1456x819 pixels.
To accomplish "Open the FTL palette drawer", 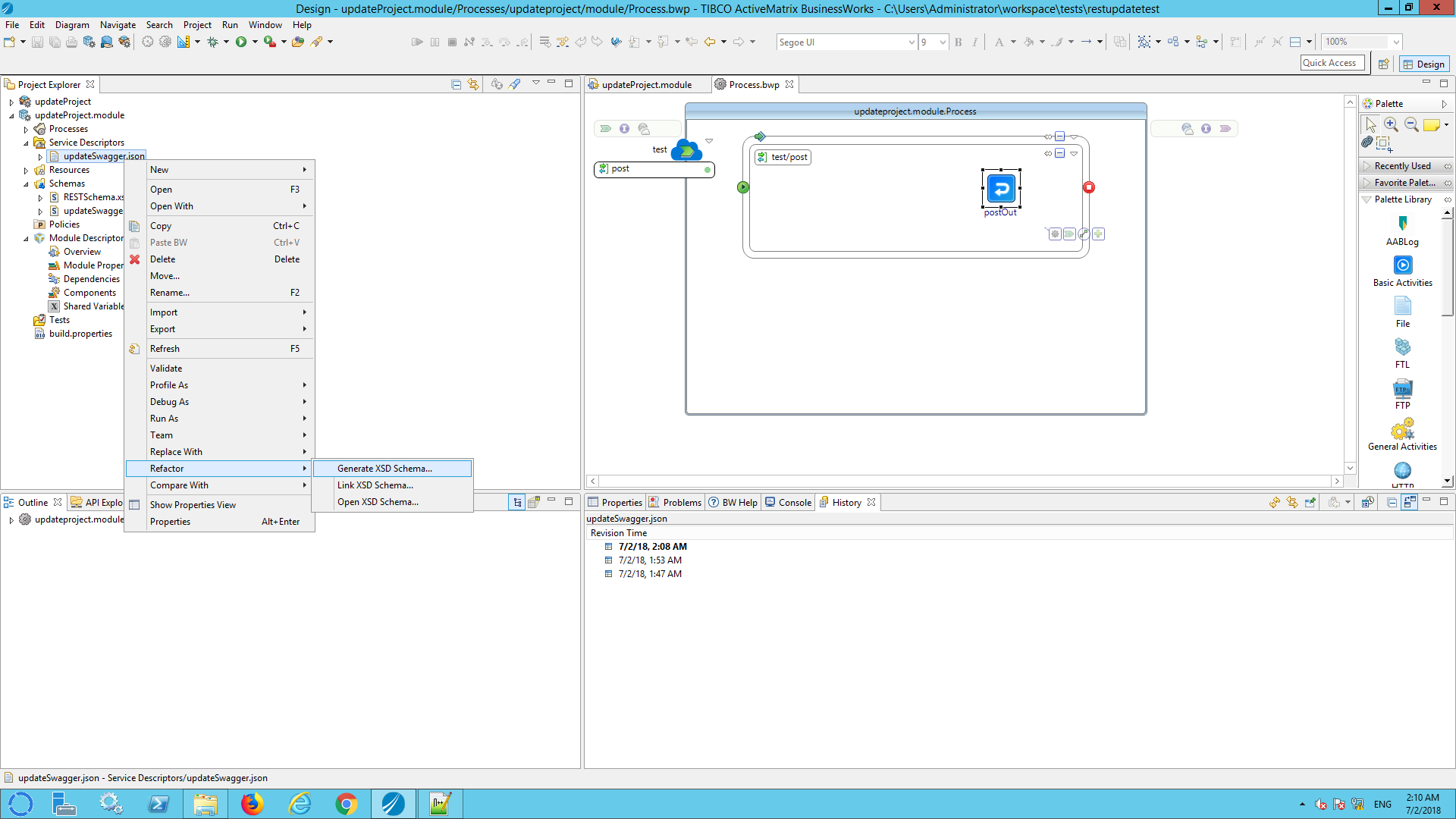I will [x=1402, y=353].
